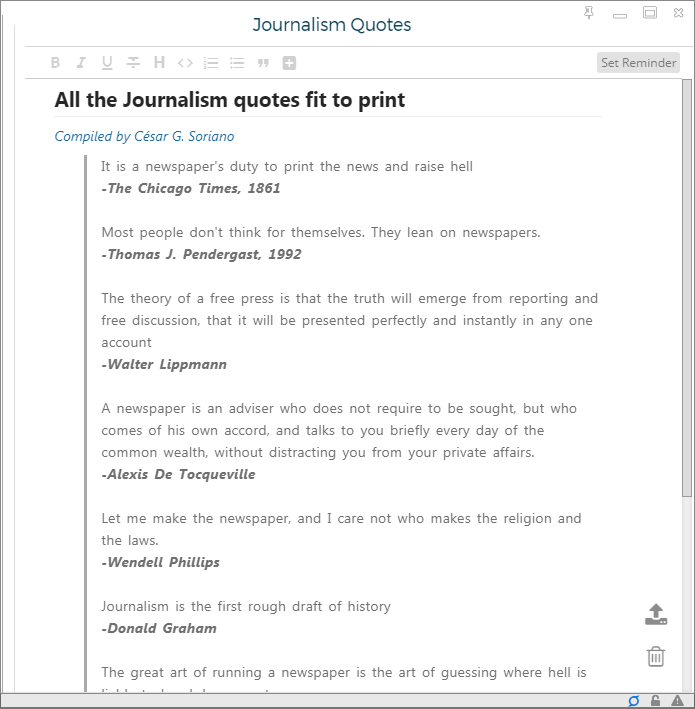Toggle italic formatting
This screenshot has width=695, height=709.
81,62
